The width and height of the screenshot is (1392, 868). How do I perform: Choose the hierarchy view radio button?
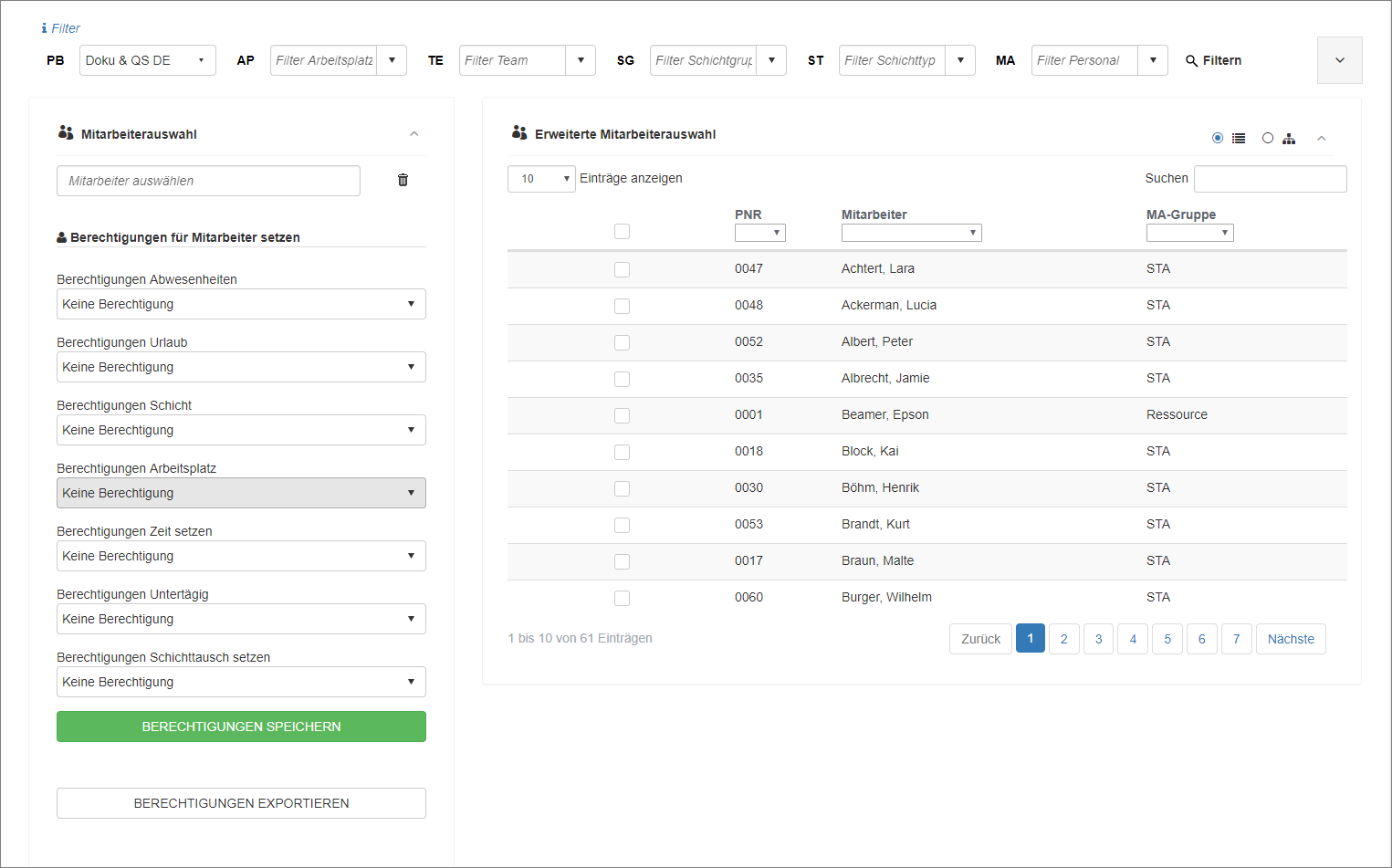[x=1268, y=138]
